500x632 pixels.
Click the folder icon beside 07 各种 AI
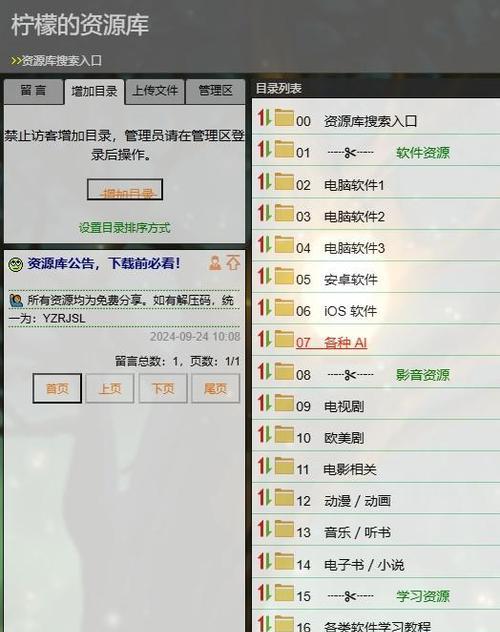pyautogui.click(x=284, y=339)
